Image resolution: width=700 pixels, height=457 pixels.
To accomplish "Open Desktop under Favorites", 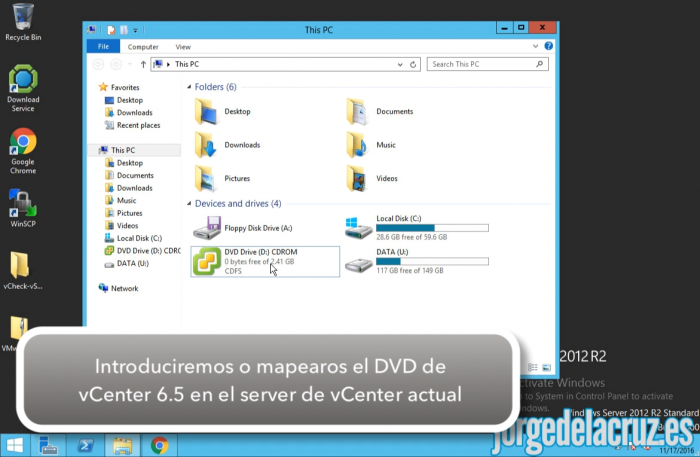I will point(129,100).
